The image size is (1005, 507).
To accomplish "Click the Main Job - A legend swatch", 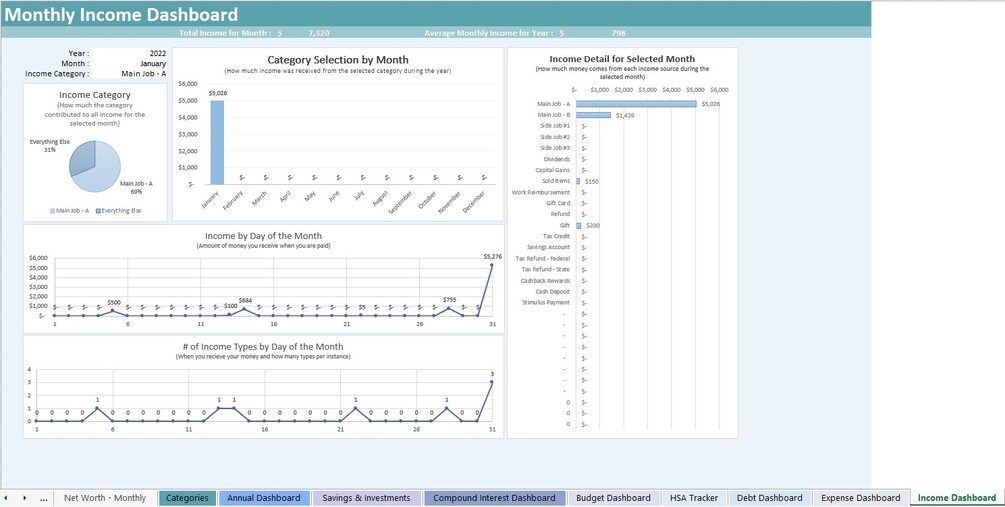I will coord(53,211).
